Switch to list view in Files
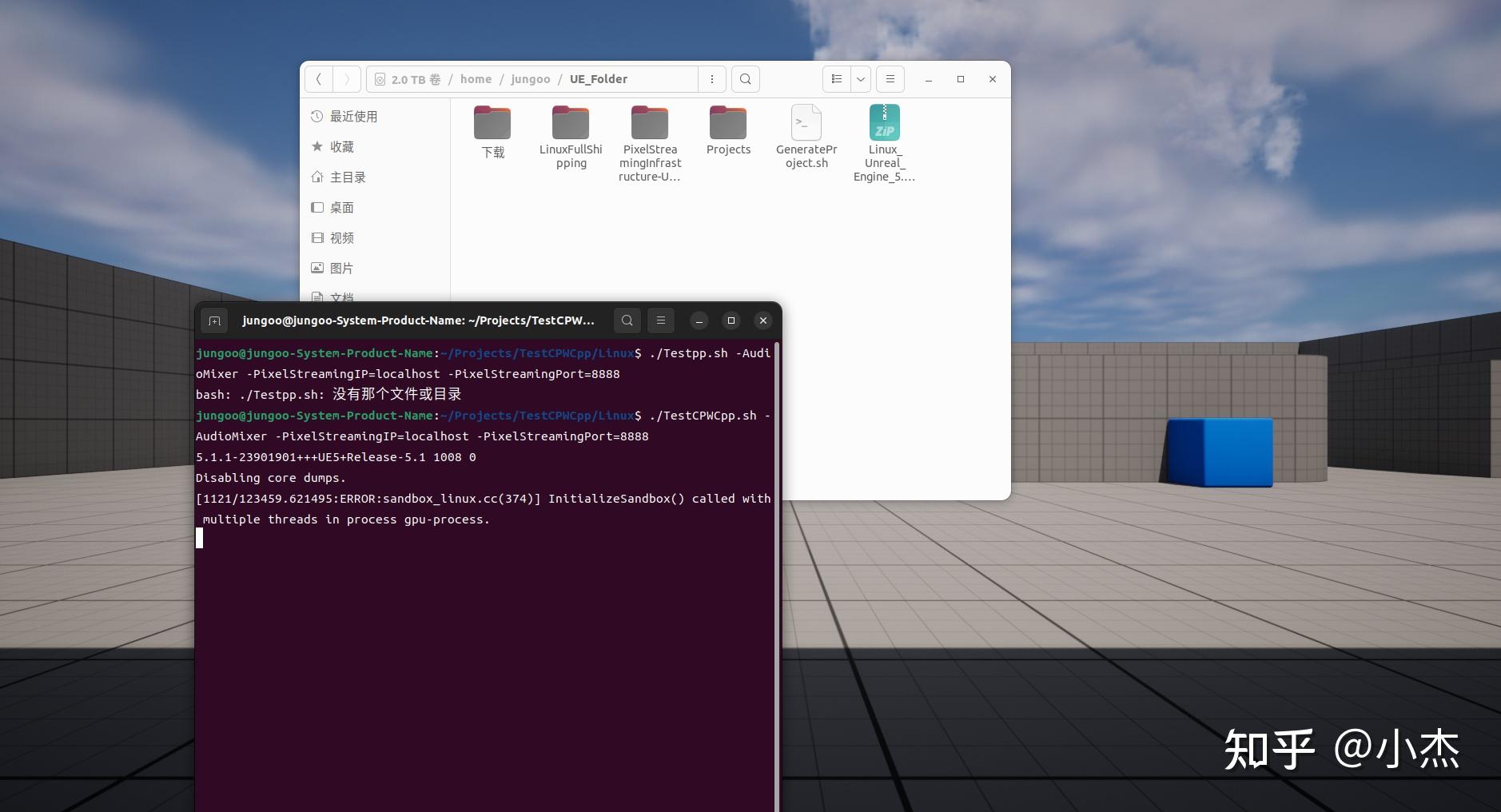The width and height of the screenshot is (1501, 812). pyautogui.click(x=837, y=79)
